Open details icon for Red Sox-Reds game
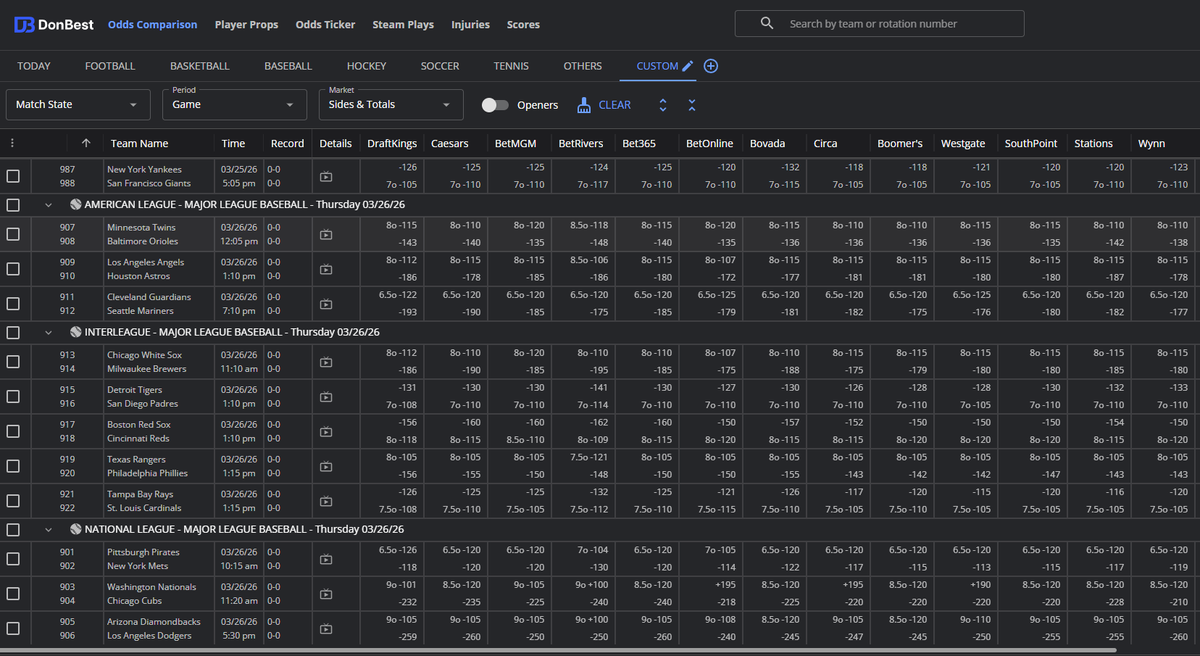 pyautogui.click(x=326, y=432)
